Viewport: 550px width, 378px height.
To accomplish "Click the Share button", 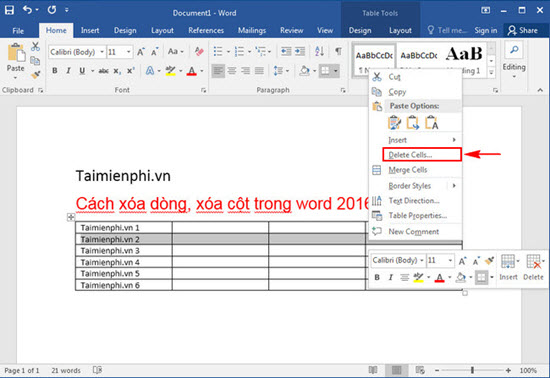I will [x=523, y=31].
